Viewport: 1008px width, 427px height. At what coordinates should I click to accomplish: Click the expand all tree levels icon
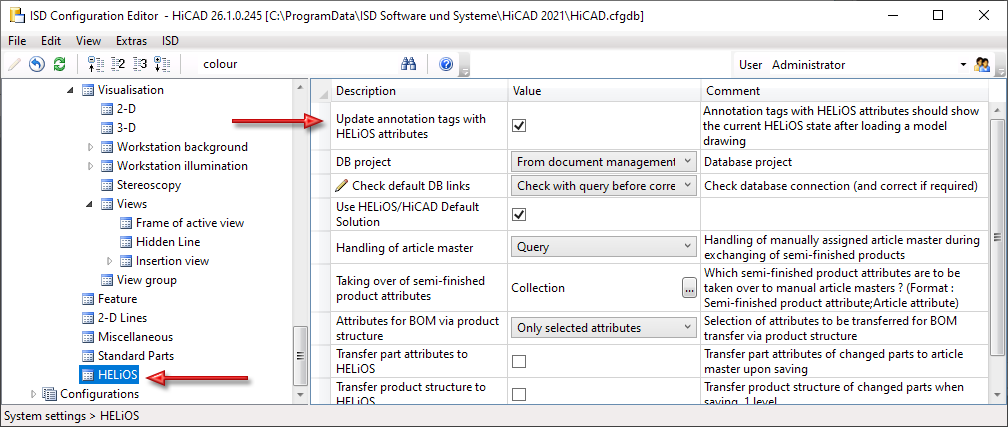[x=162, y=64]
